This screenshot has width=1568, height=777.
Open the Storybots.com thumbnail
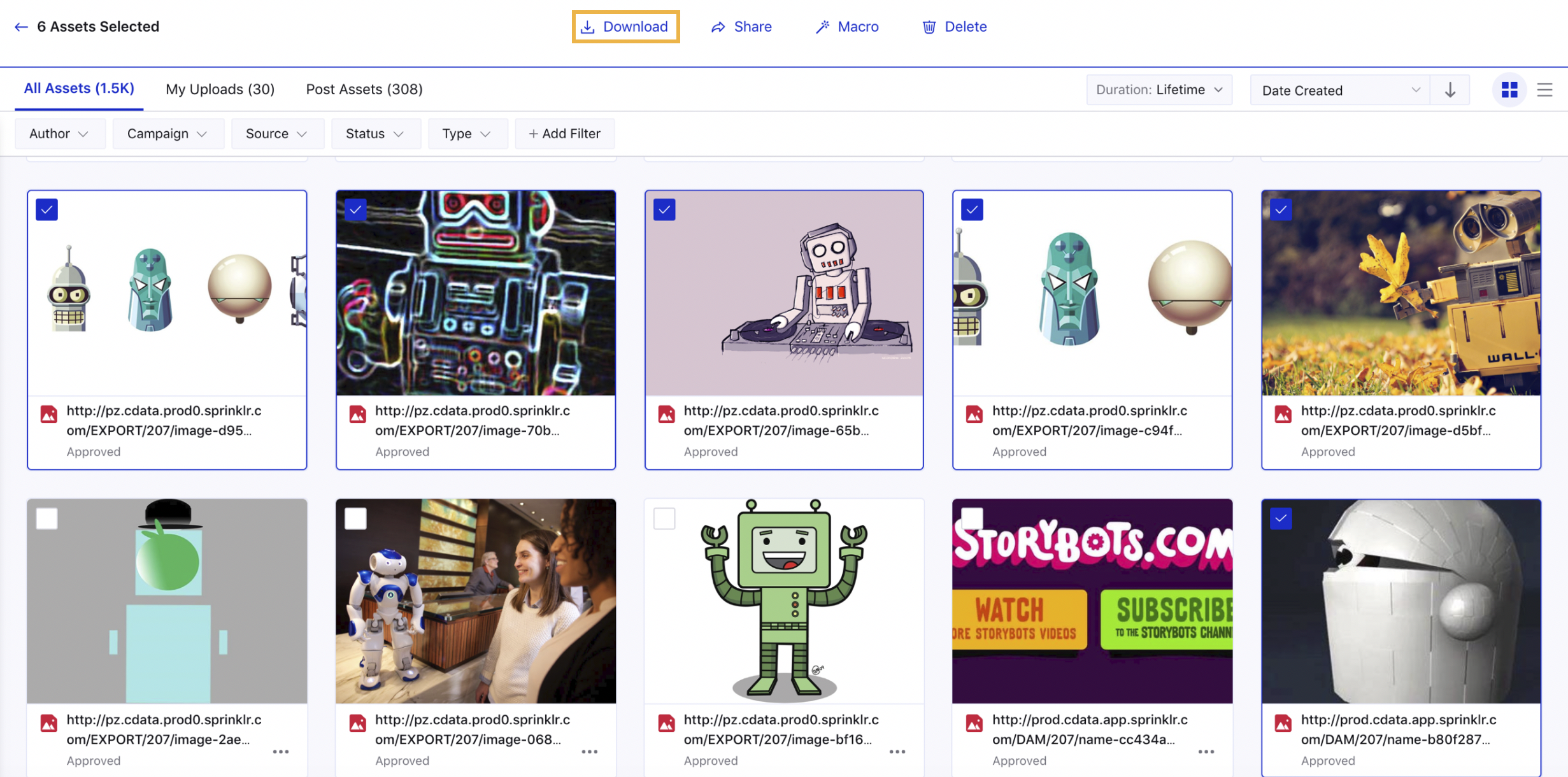1092,601
